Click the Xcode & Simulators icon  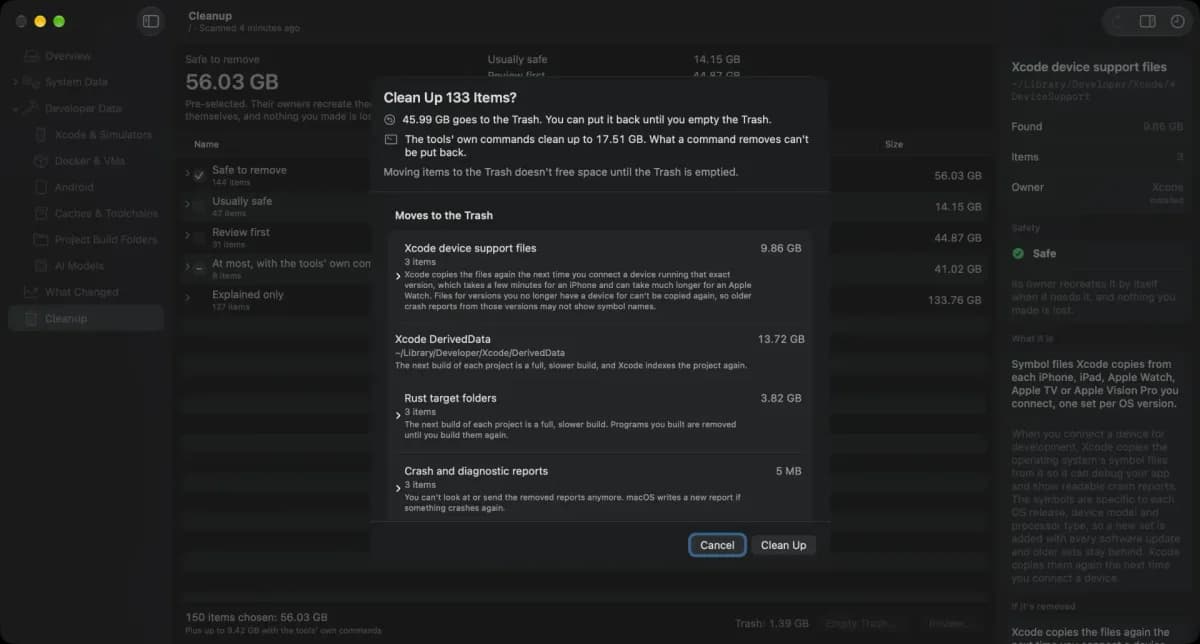41,134
